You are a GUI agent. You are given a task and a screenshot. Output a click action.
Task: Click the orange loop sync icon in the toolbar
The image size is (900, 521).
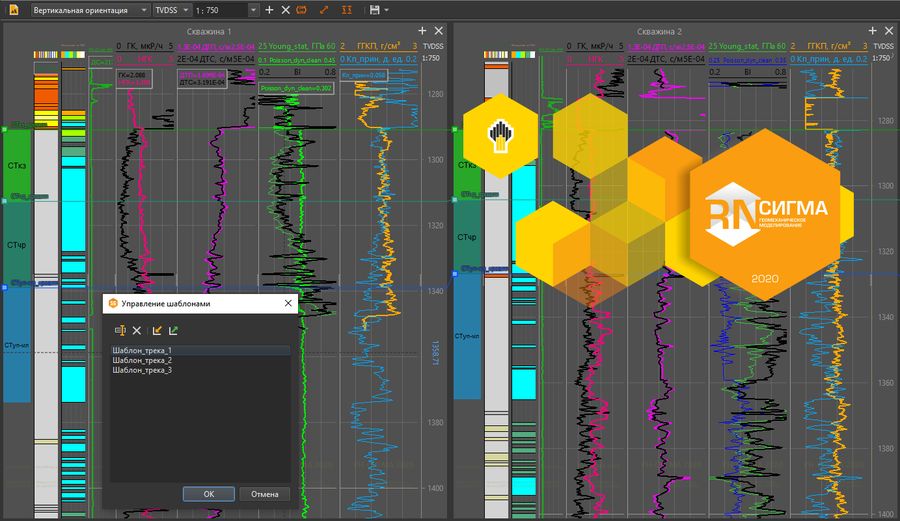coord(301,9)
